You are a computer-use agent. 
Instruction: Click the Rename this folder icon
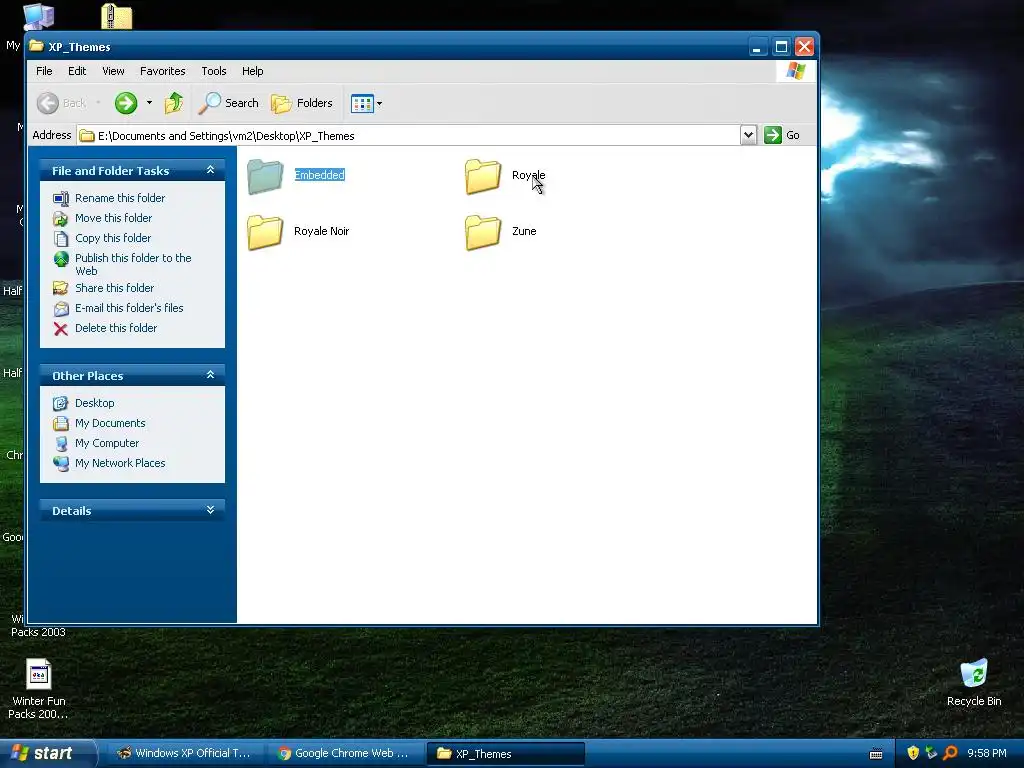[61, 199]
